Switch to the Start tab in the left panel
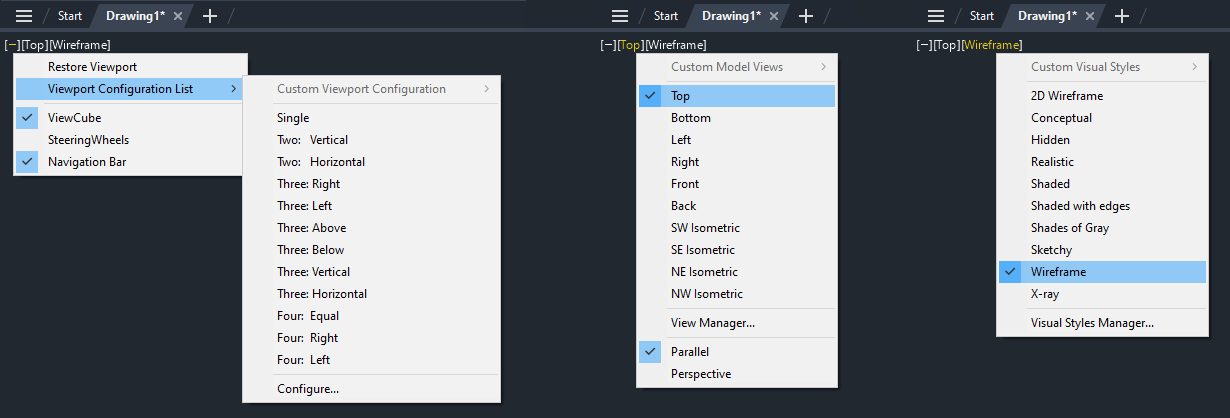 70,16
